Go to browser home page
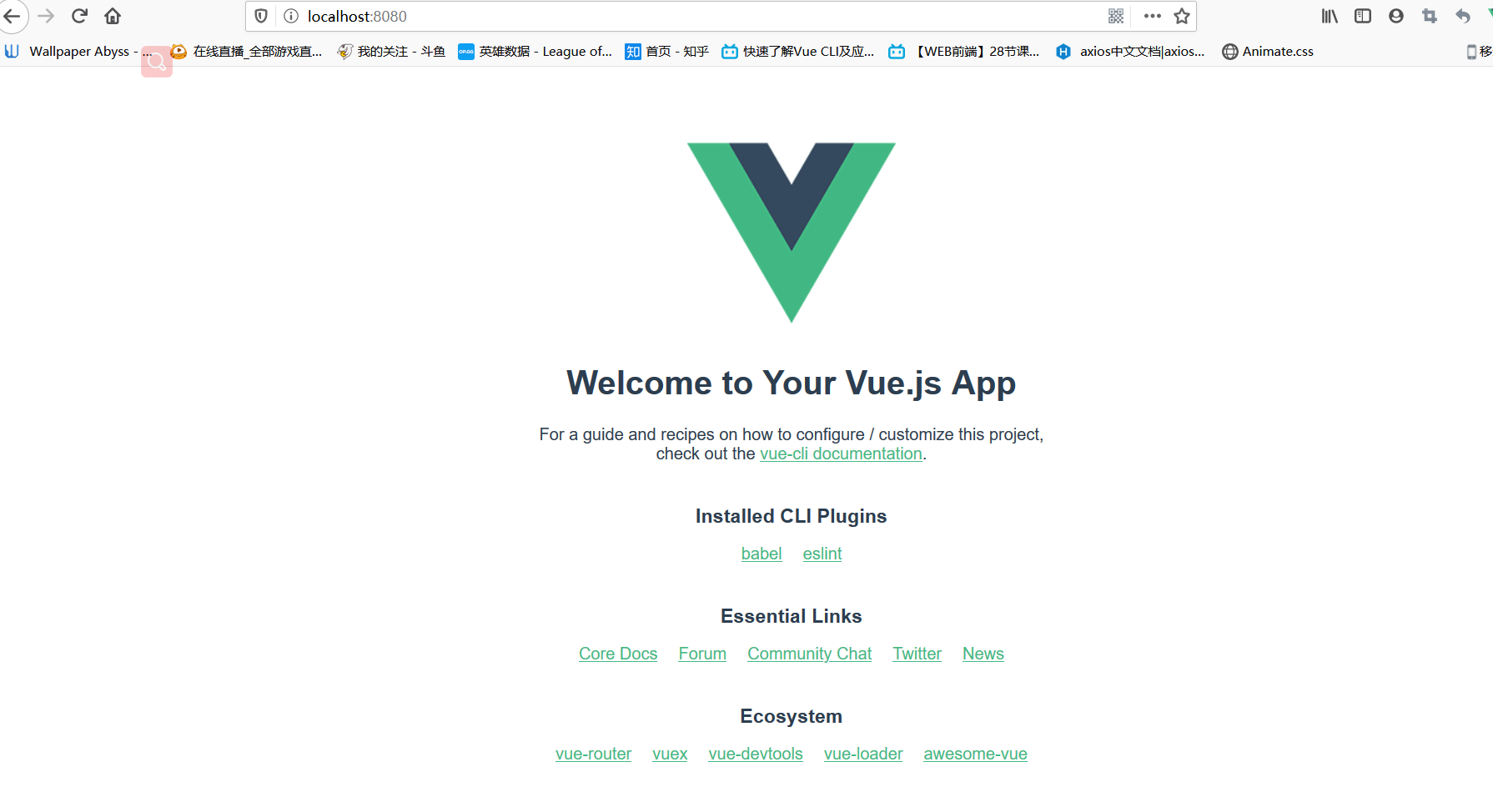 pyautogui.click(x=113, y=16)
